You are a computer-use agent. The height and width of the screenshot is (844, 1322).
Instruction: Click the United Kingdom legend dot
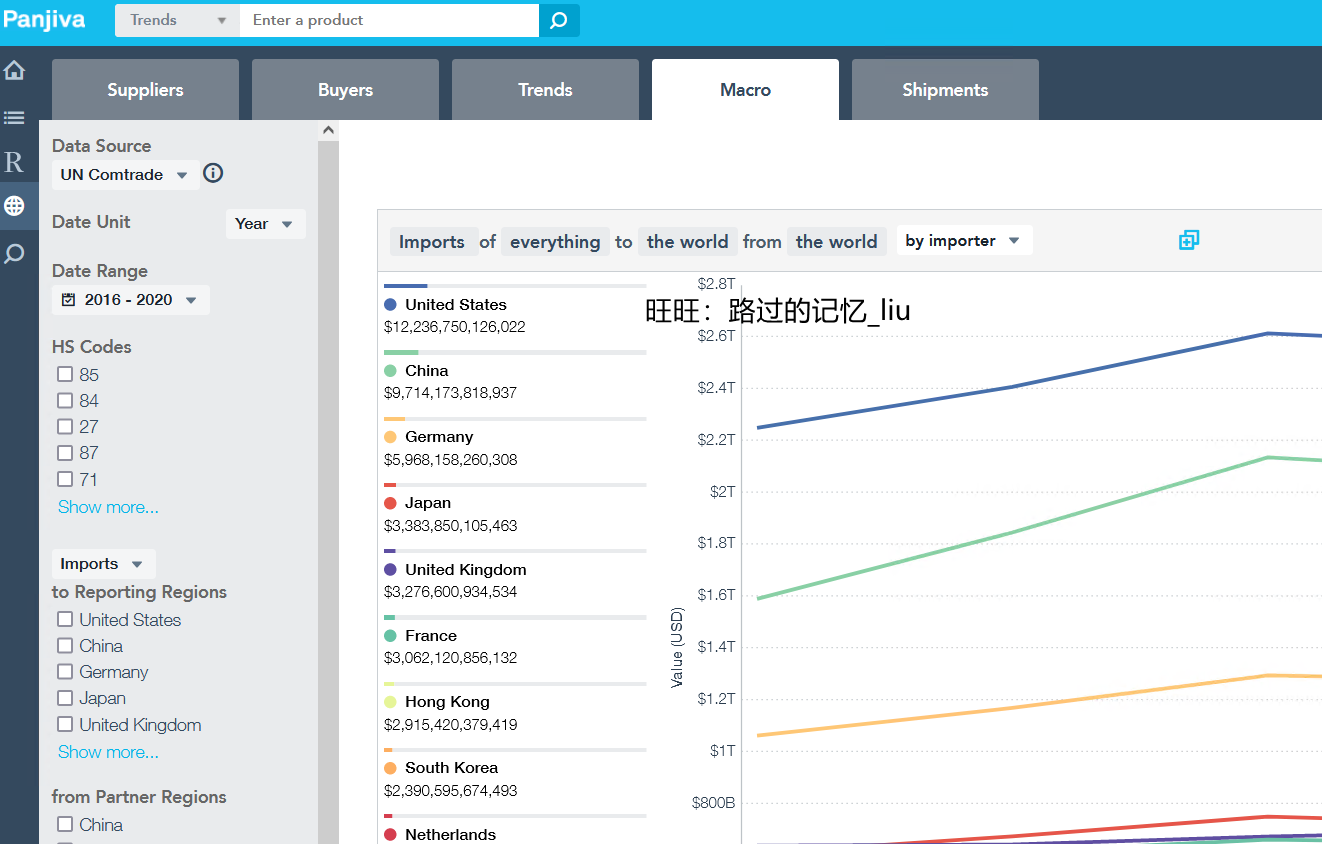point(390,569)
